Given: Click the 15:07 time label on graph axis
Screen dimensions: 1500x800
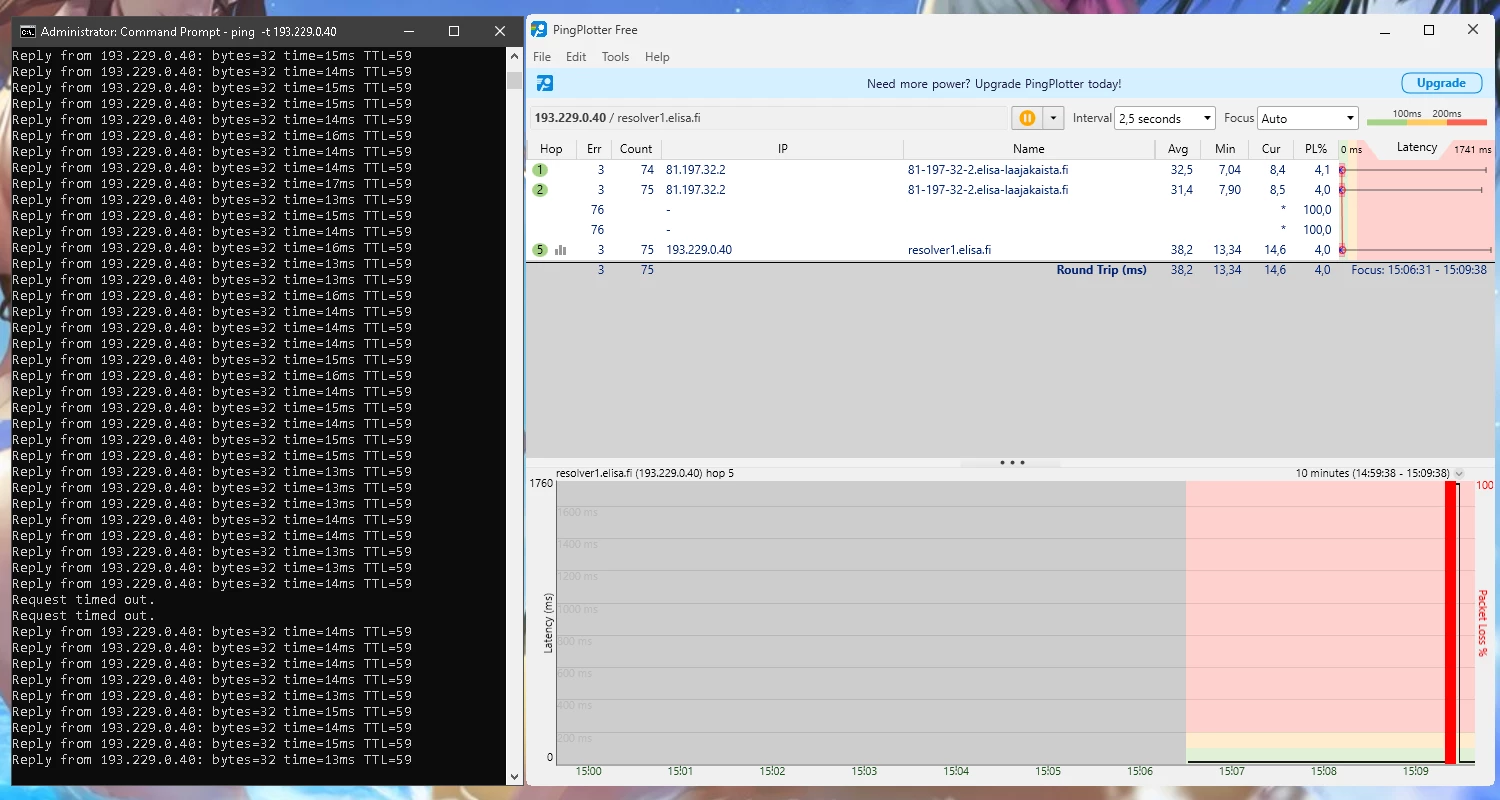Looking at the screenshot, I should click(1232, 771).
